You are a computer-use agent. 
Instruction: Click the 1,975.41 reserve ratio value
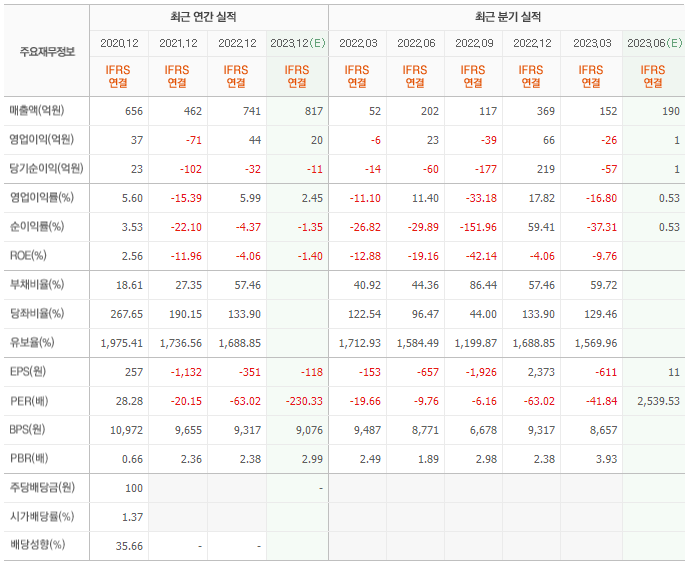(122, 343)
